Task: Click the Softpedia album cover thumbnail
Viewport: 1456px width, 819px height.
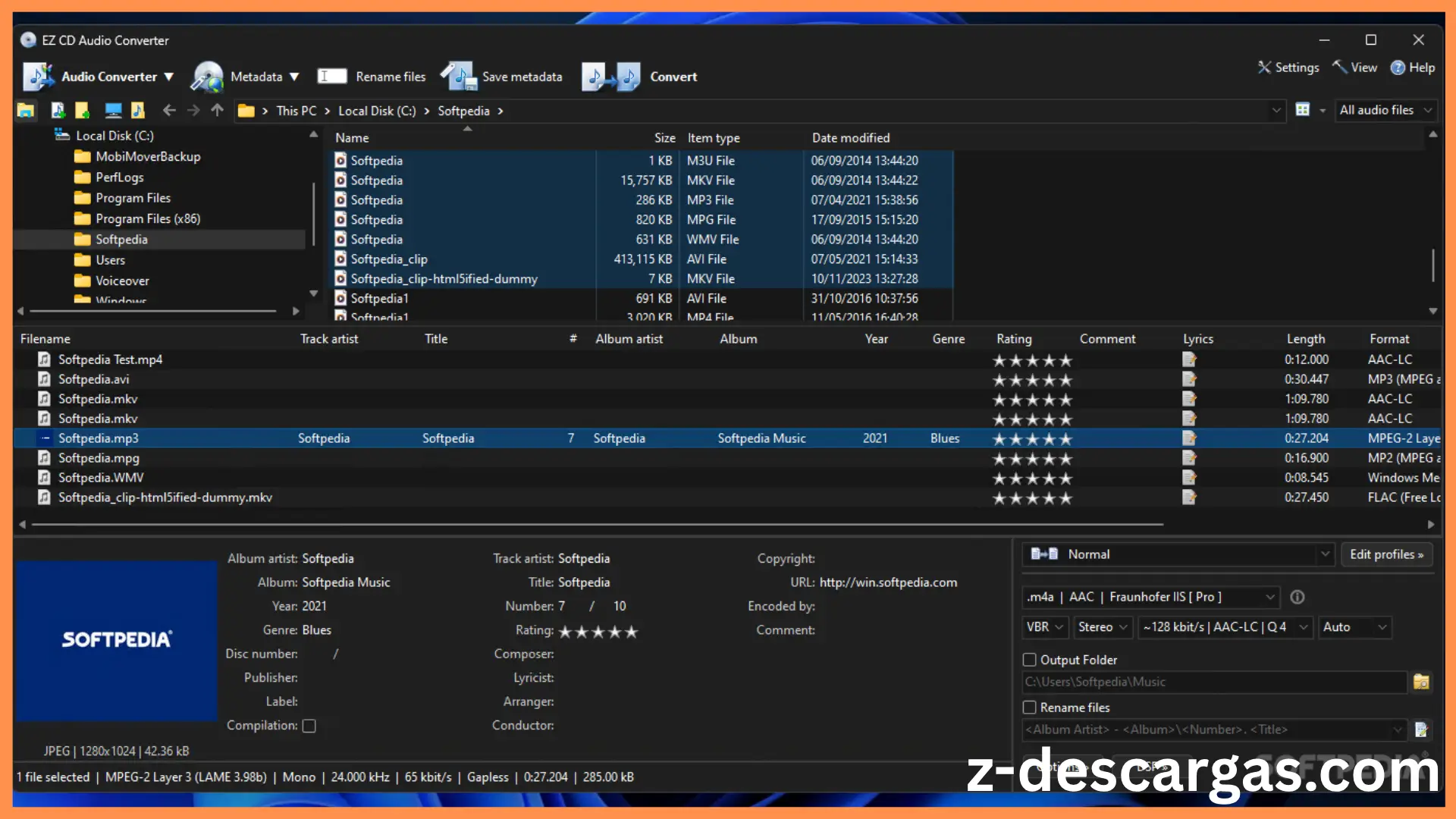Action: coord(116,641)
